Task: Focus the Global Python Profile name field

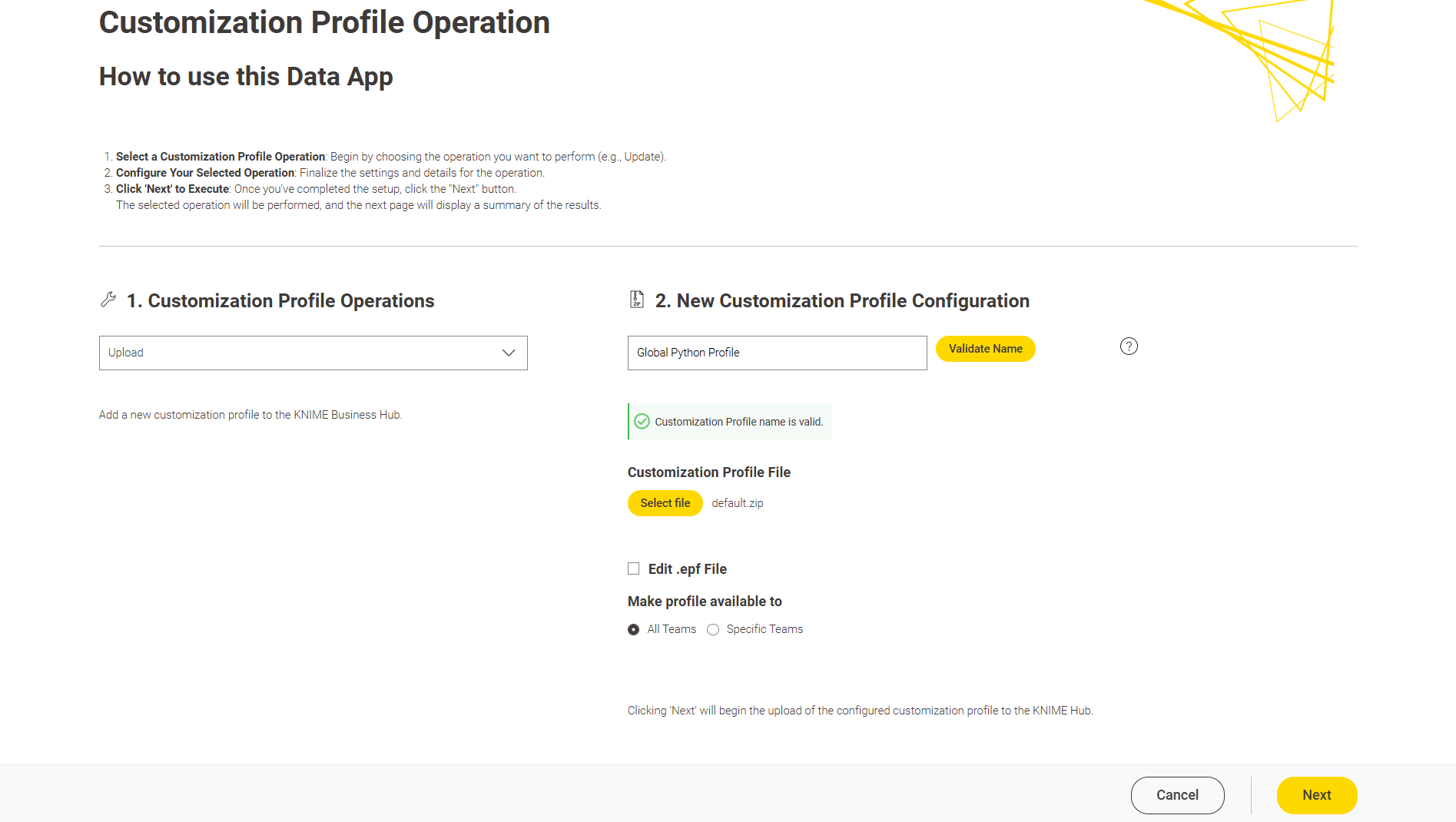Action: coord(776,353)
